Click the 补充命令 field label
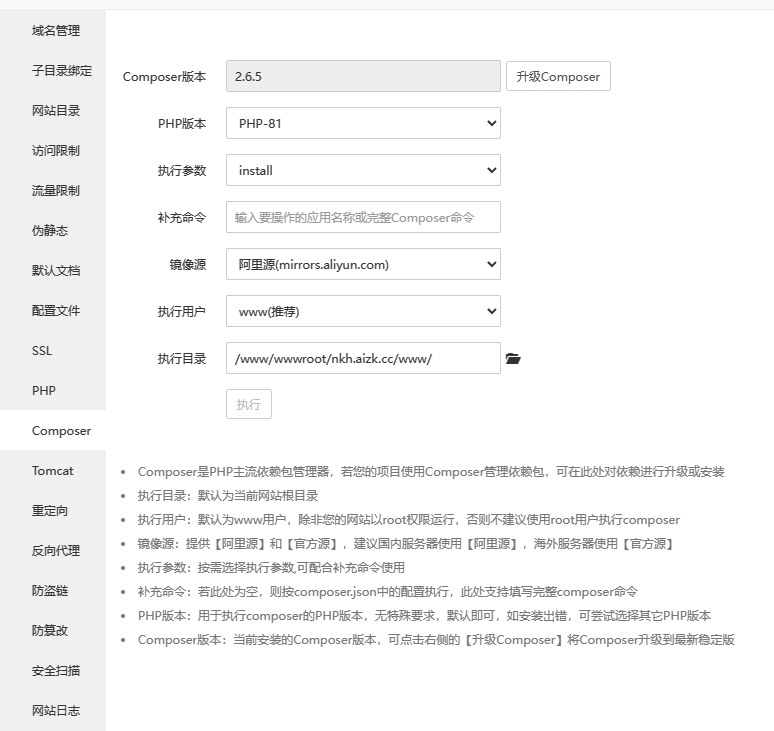This screenshot has width=774, height=731. pyautogui.click(x=182, y=218)
